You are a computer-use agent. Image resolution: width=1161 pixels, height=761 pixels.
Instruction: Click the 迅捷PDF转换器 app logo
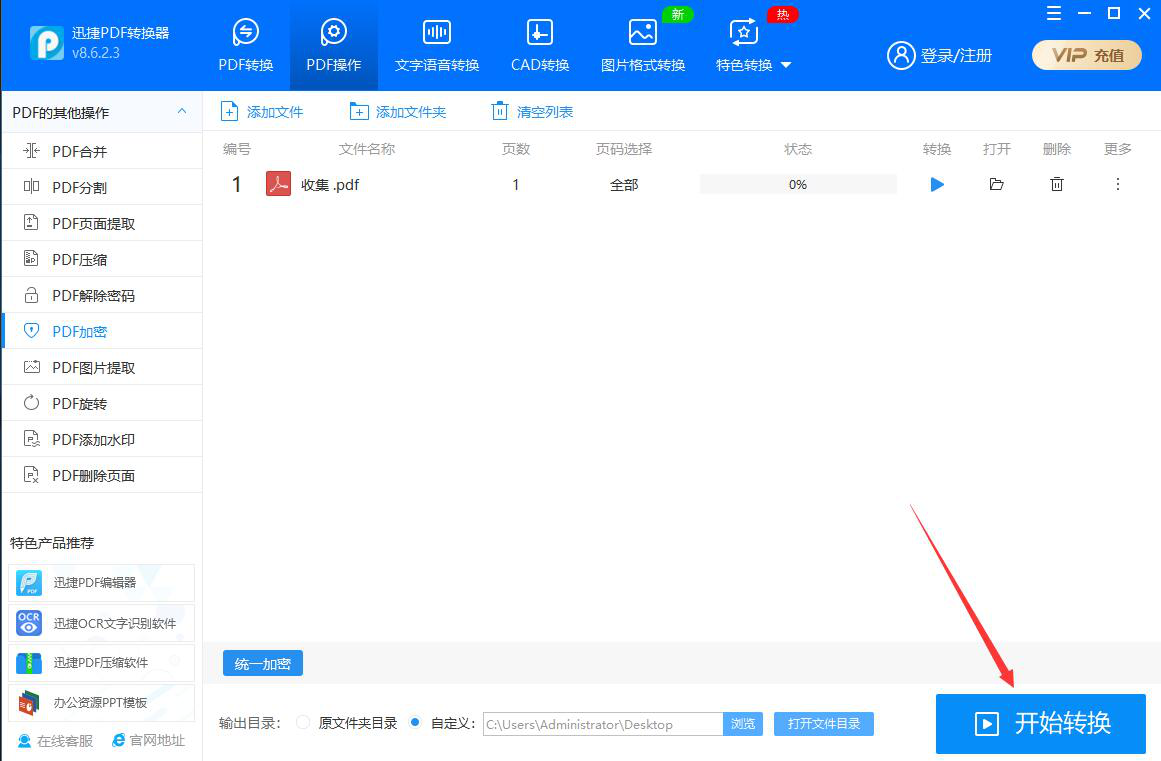point(47,43)
